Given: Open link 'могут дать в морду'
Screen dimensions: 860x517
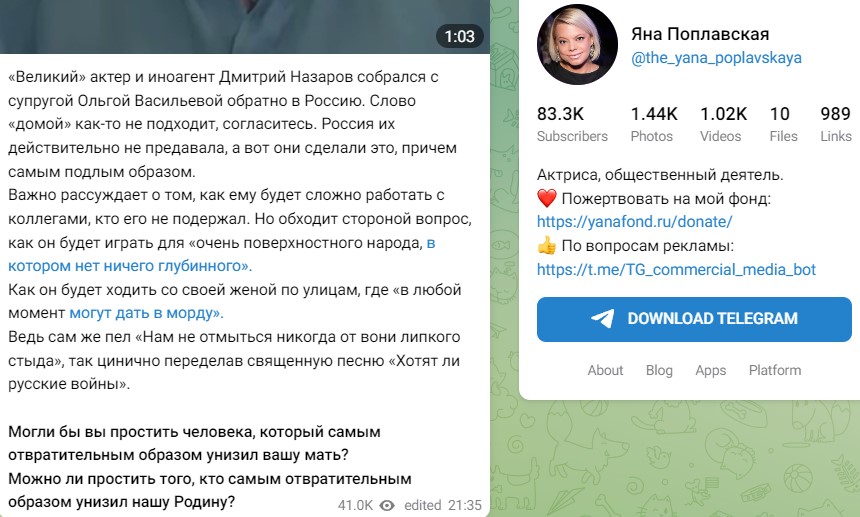Looking at the screenshot, I should click(146, 313).
